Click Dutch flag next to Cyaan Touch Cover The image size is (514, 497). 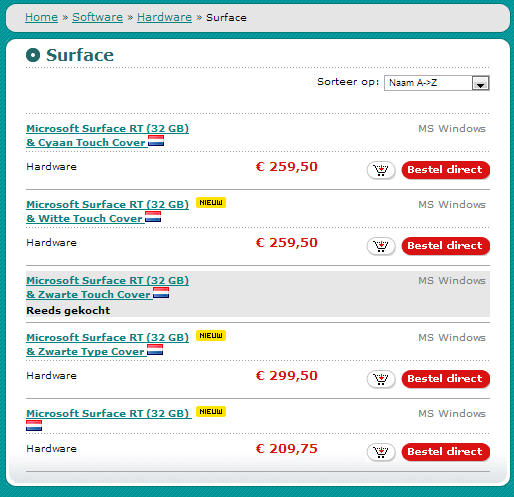[156, 141]
